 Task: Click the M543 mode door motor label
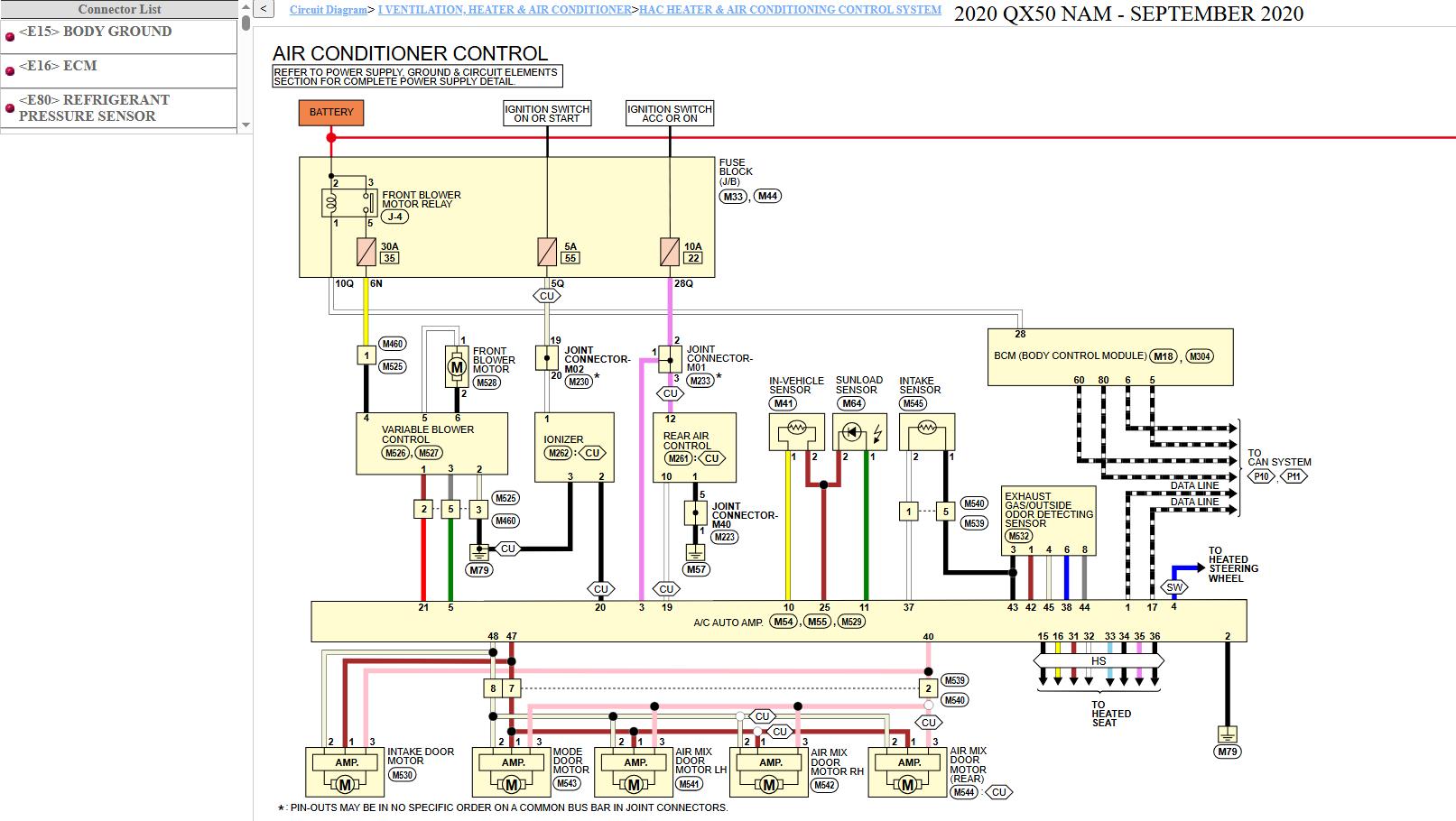click(x=568, y=783)
